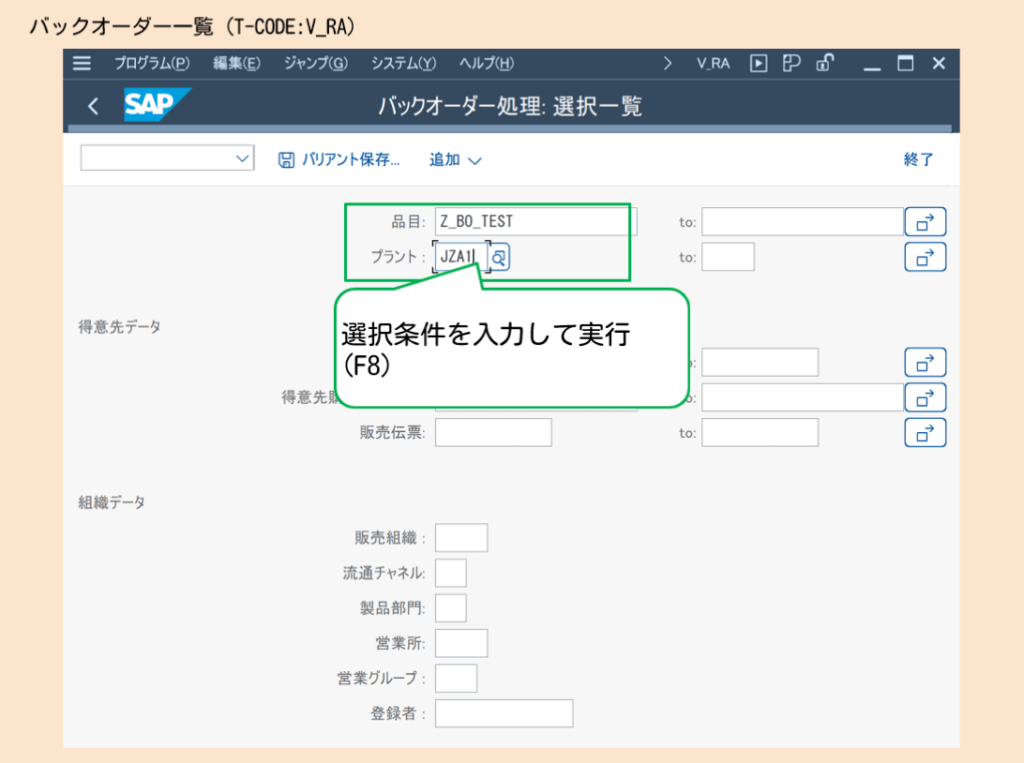Expand the 追加 dropdown menu
The height and width of the screenshot is (763, 1024).
click(455, 160)
